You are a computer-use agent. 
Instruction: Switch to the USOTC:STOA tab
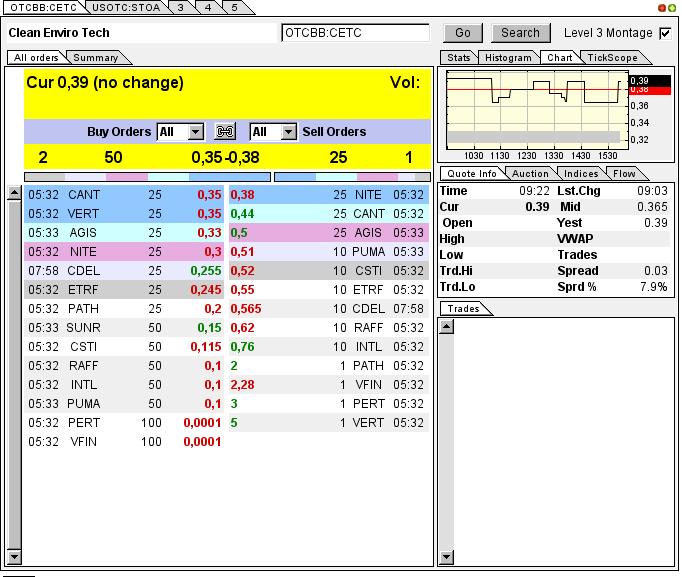[126, 7]
